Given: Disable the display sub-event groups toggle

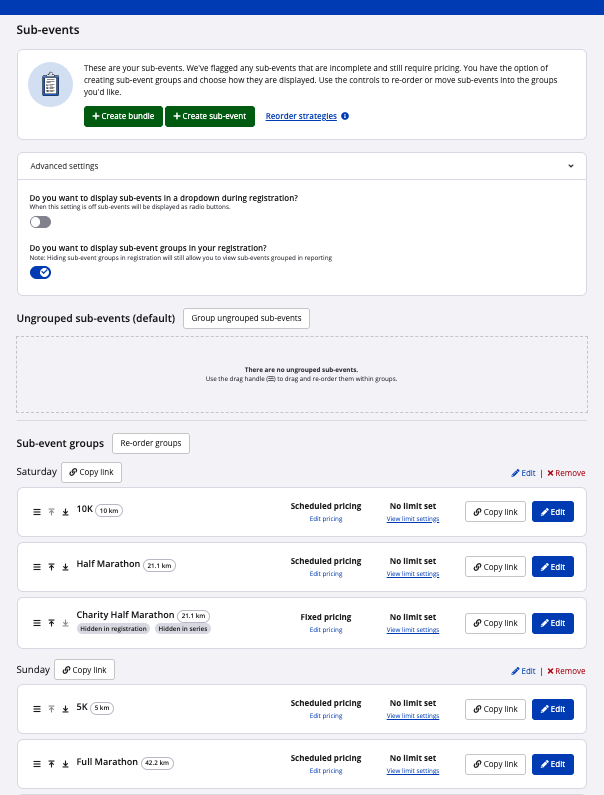Looking at the screenshot, I should [40, 272].
